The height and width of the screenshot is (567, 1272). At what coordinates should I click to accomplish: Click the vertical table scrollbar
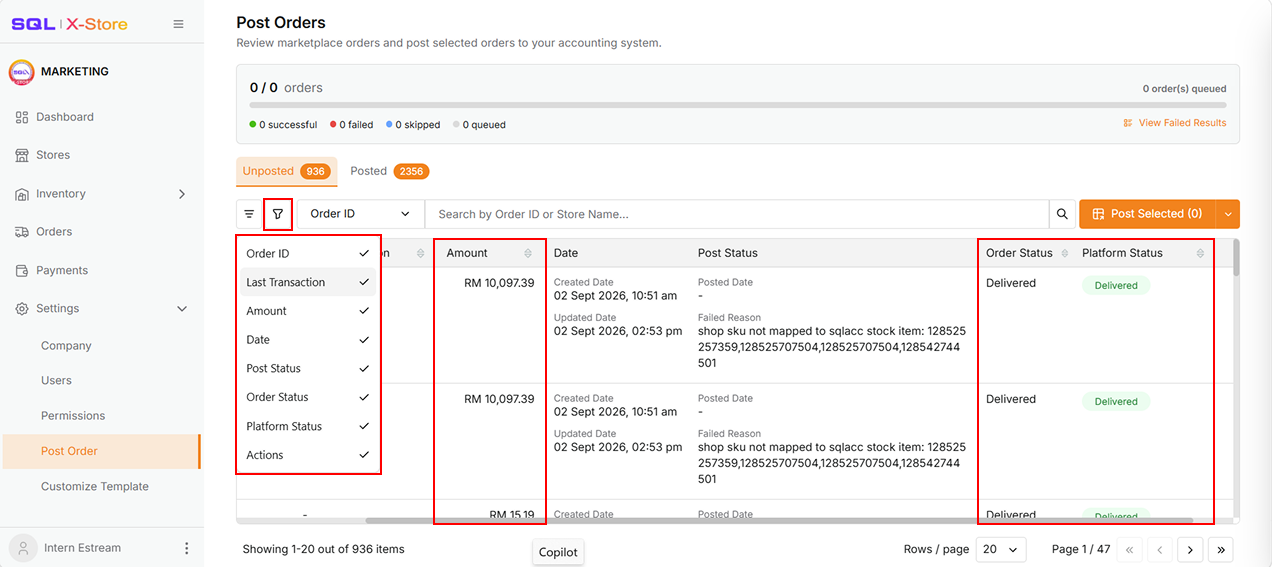pyautogui.click(x=1236, y=258)
